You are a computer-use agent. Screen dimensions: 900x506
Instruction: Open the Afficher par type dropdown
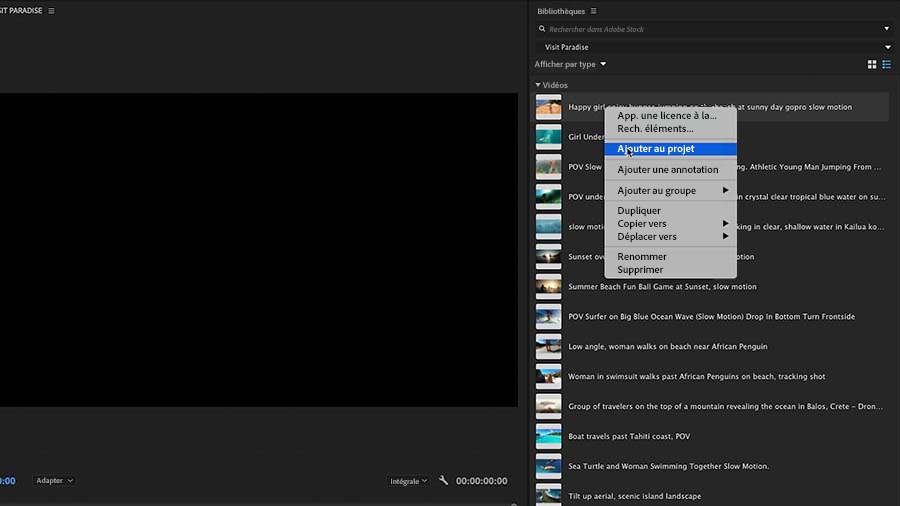tap(570, 64)
